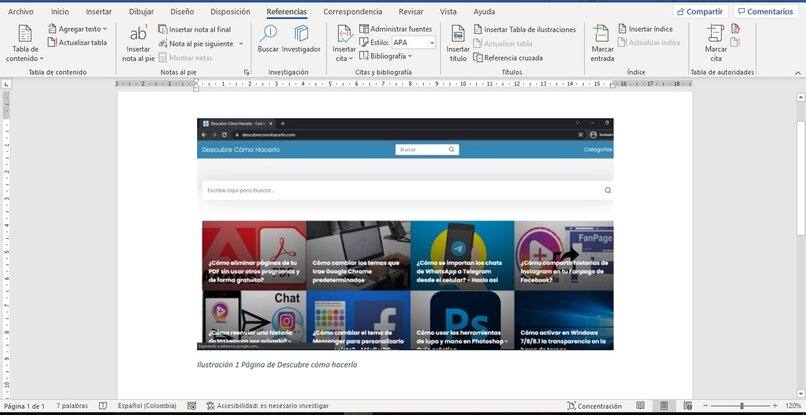
Task: Switch to Diseño de impresión view
Action: (664, 406)
